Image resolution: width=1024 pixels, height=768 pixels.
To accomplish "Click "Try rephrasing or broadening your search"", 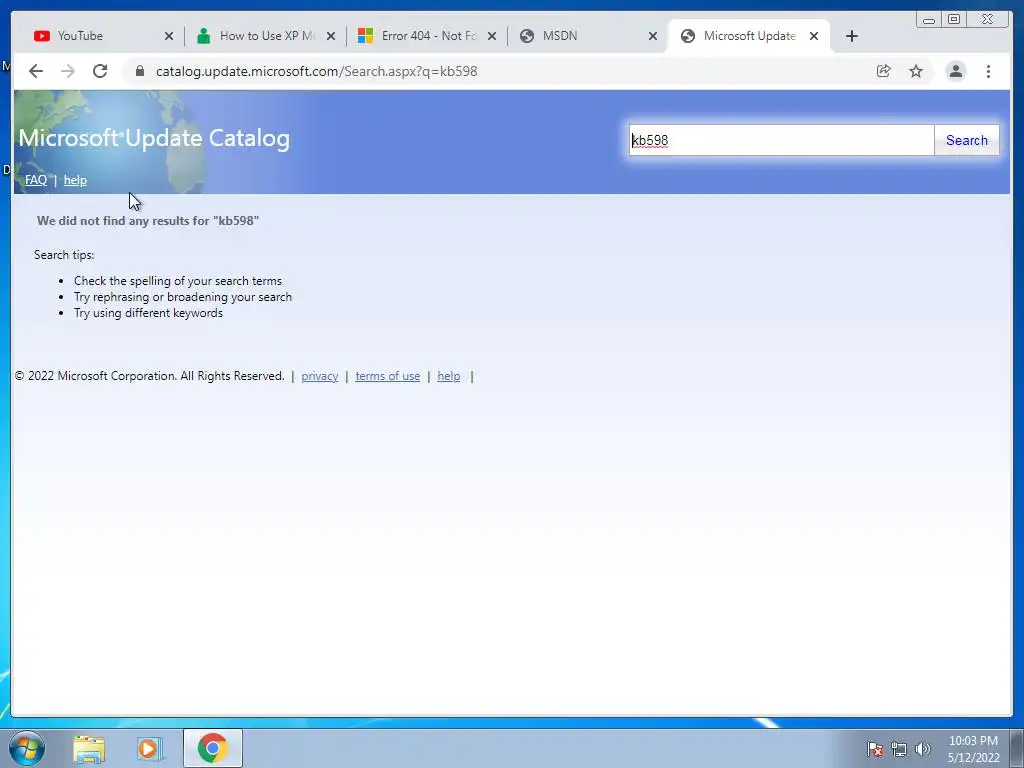I will [x=183, y=297].
